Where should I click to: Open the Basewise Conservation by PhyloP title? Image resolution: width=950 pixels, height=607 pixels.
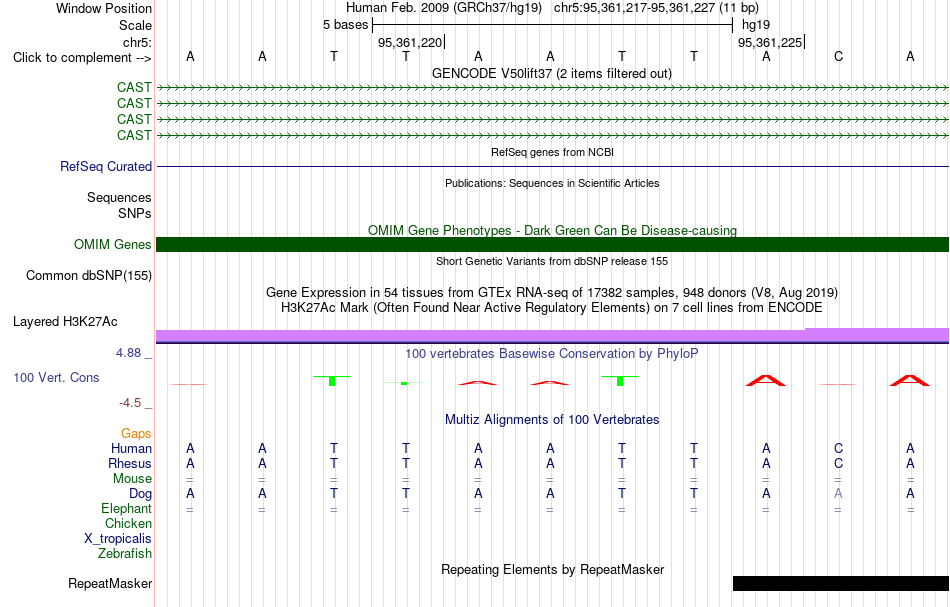click(x=551, y=353)
